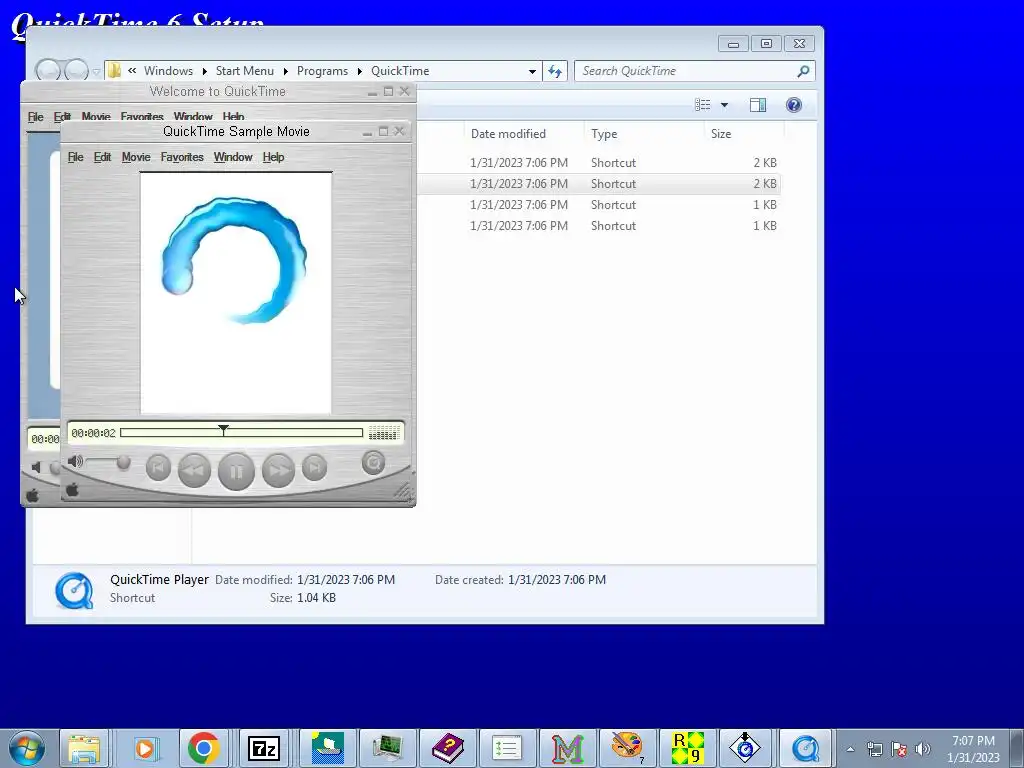
Task: Click the search magnifier icon in Explorer
Action: [804, 71]
